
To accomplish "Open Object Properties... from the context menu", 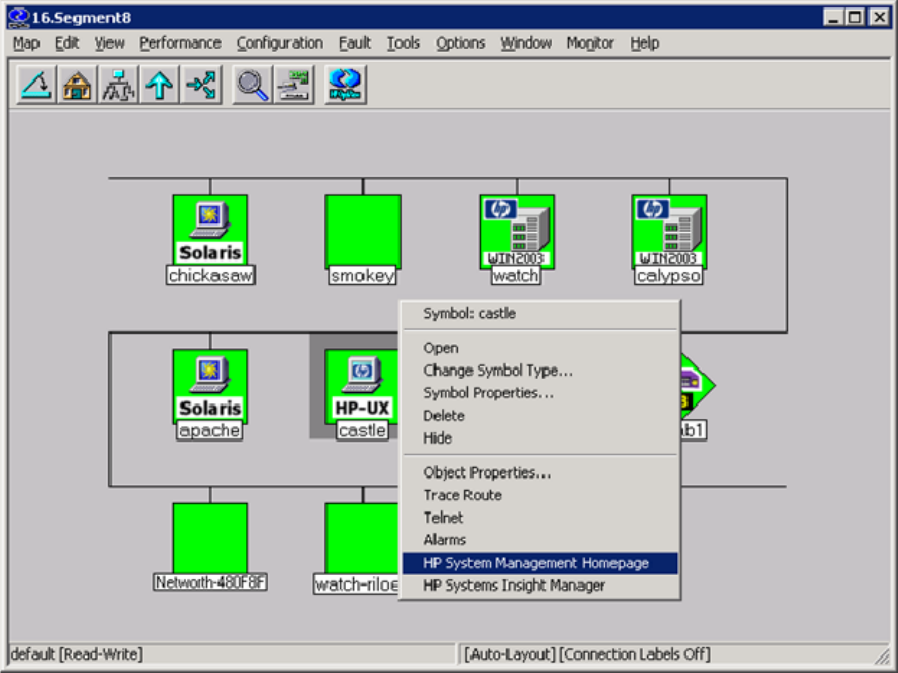I will [x=540, y=473].
